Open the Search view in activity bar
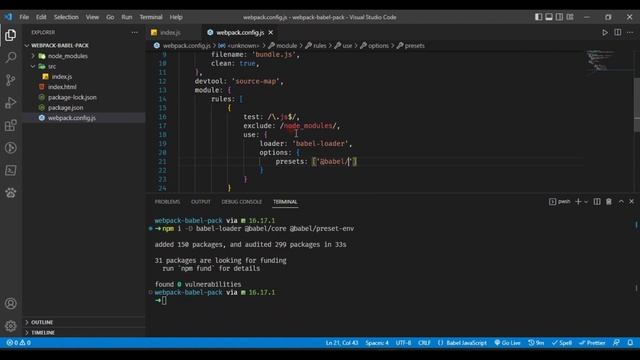This screenshot has width=640, height=360. [11, 57]
